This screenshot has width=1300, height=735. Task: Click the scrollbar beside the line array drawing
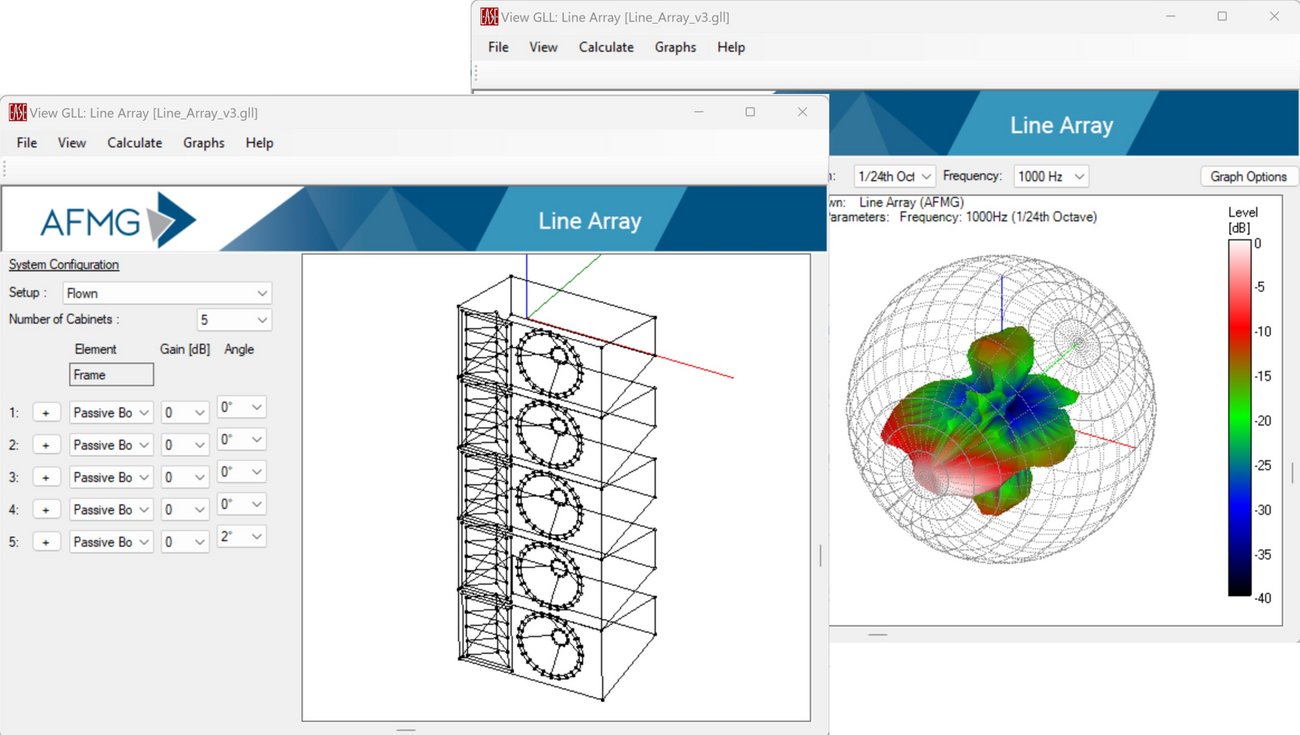(822, 550)
